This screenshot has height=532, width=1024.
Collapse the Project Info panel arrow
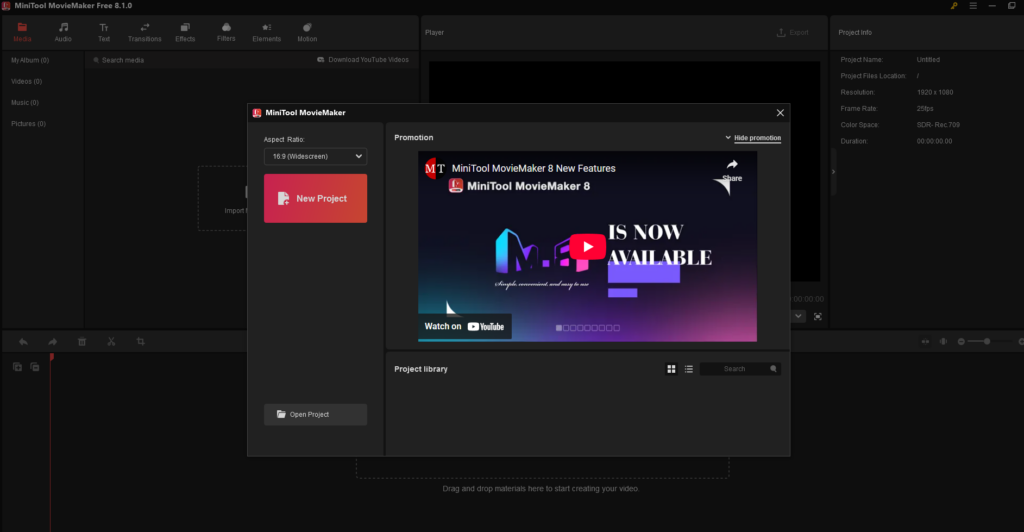[x=833, y=172]
